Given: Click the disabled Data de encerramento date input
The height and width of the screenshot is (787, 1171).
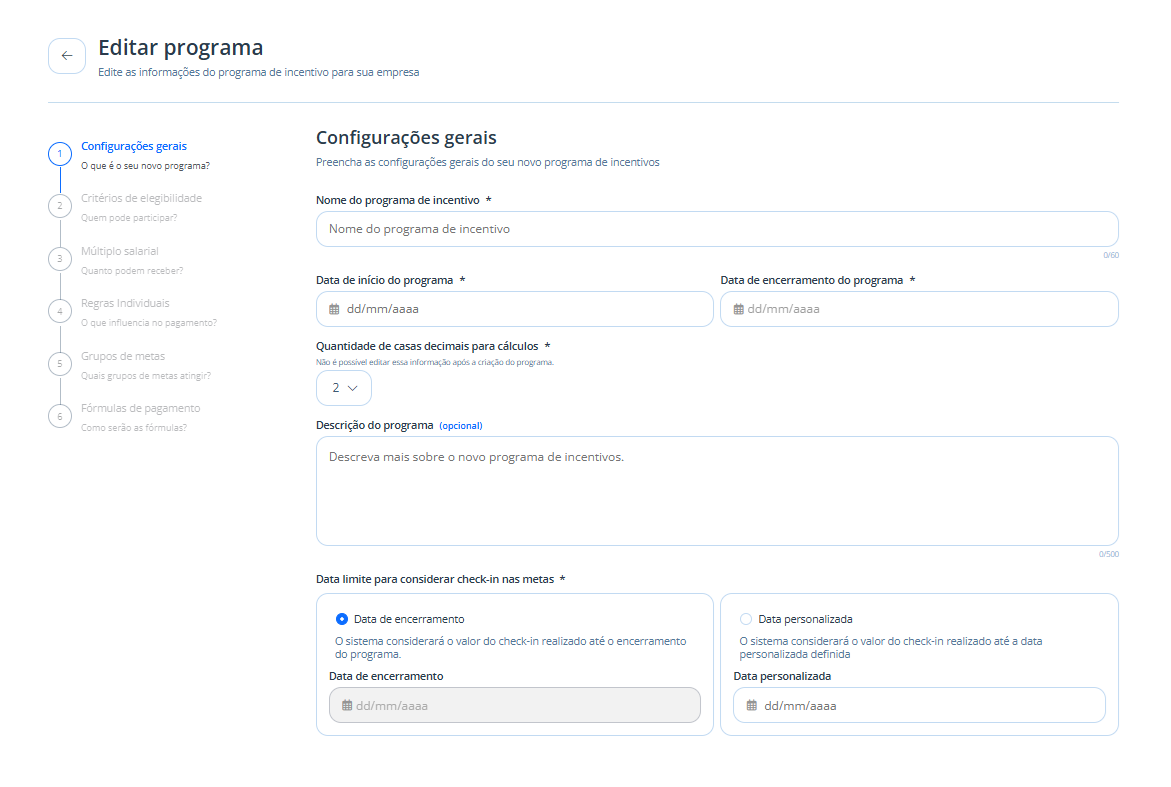Looking at the screenshot, I should tap(515, 706).
